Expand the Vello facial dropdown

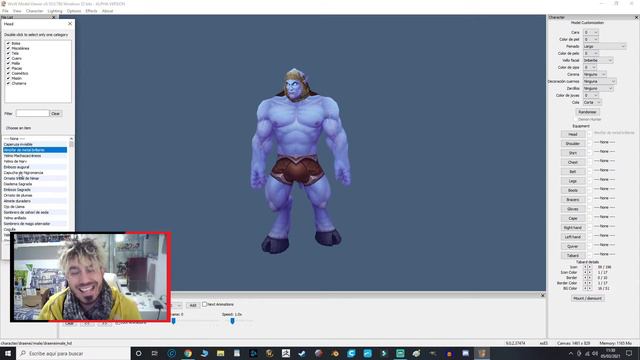point(598,60)
